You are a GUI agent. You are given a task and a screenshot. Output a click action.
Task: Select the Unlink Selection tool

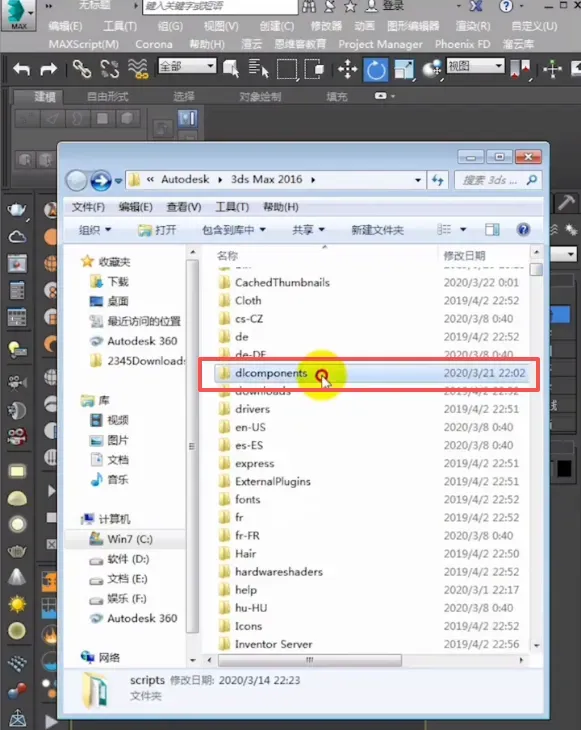(110, 69)
